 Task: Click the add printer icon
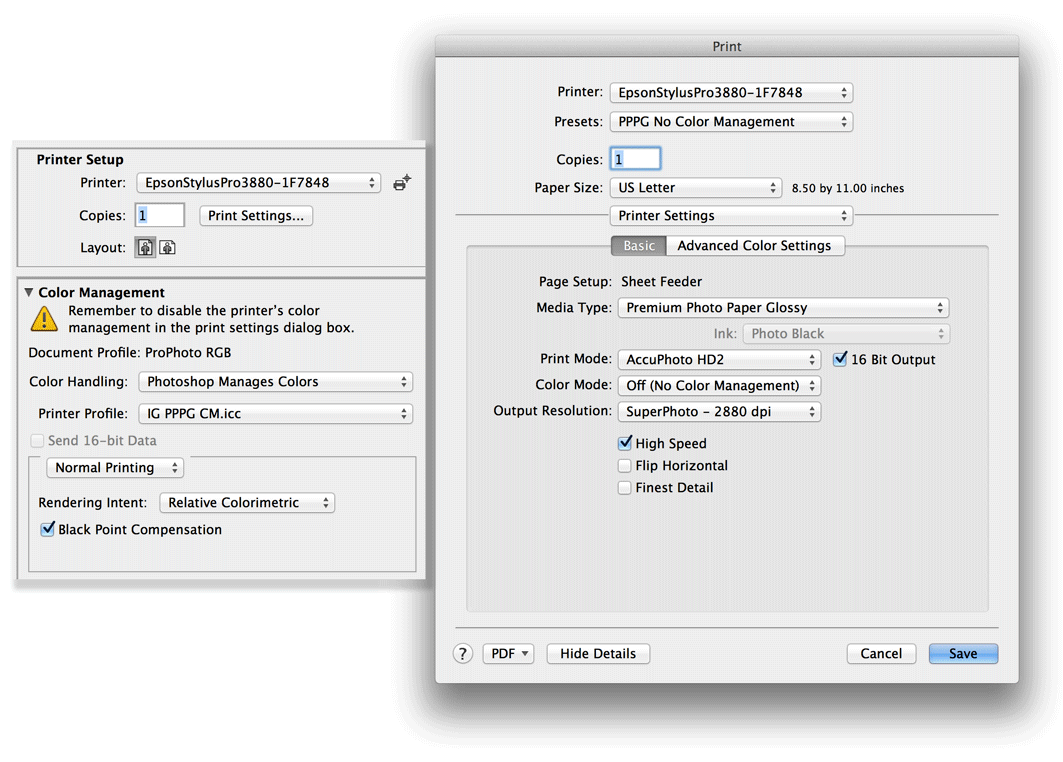point(402,183)
